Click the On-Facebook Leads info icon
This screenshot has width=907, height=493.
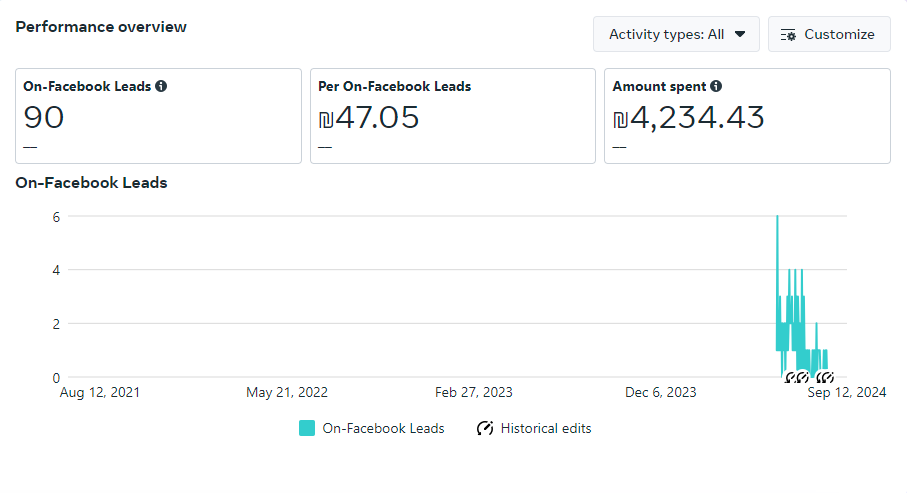(161, 86)
